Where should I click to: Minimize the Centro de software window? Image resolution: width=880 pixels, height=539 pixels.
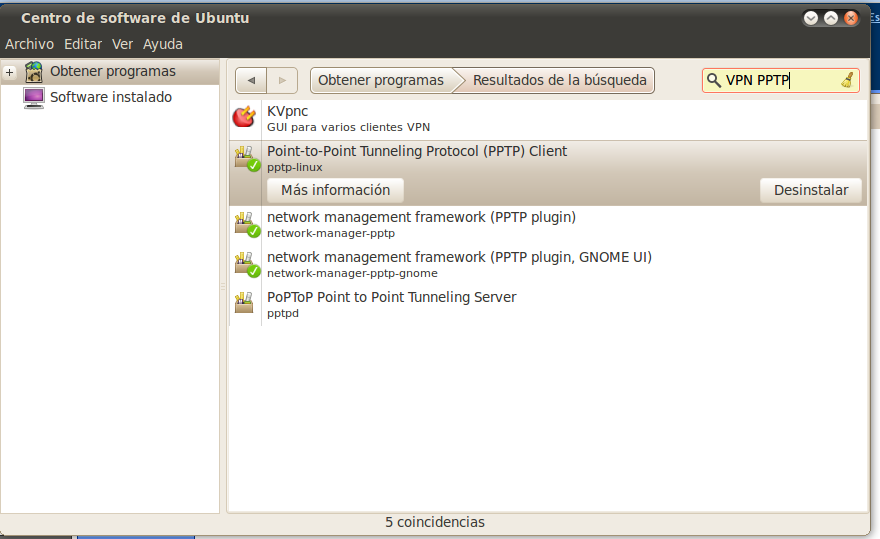click(x=811, y=19)
